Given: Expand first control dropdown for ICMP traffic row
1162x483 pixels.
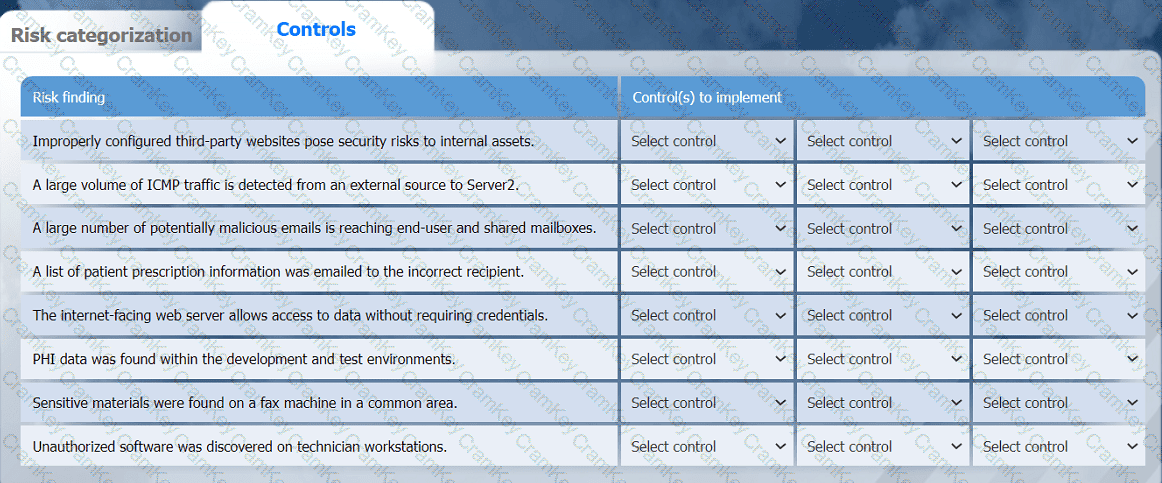Looking at the screenshot, I should tap(708, 185).
